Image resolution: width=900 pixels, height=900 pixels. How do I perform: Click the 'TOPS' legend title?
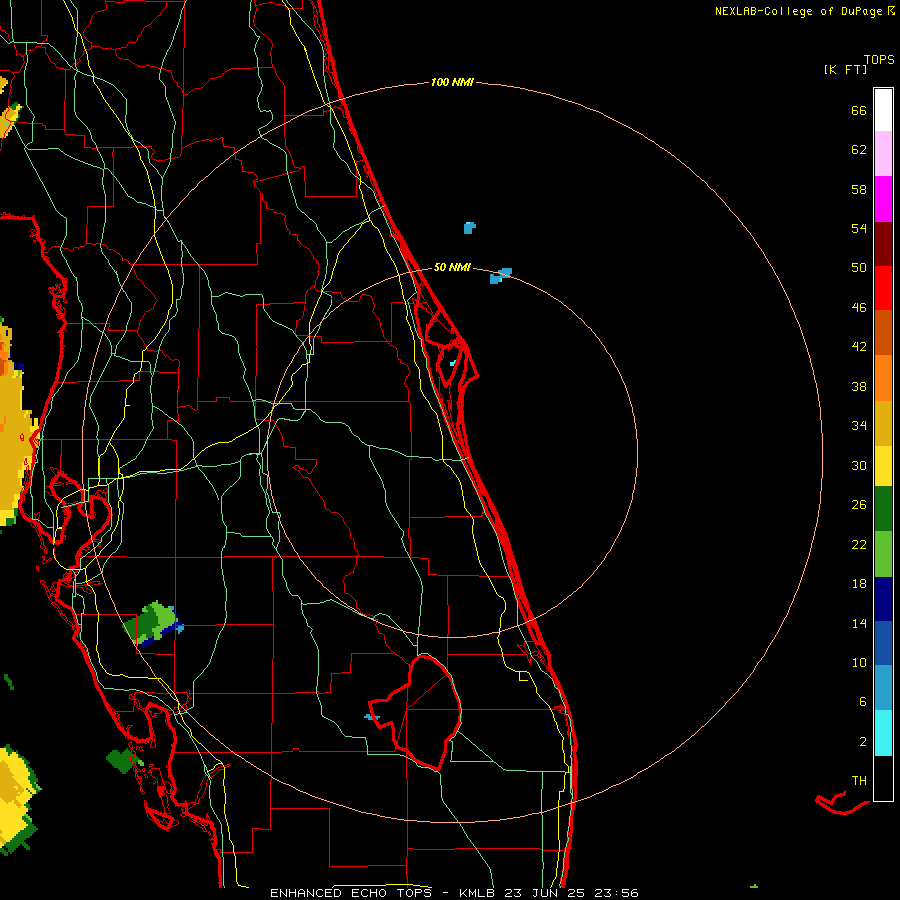click(x=879, y=60)
